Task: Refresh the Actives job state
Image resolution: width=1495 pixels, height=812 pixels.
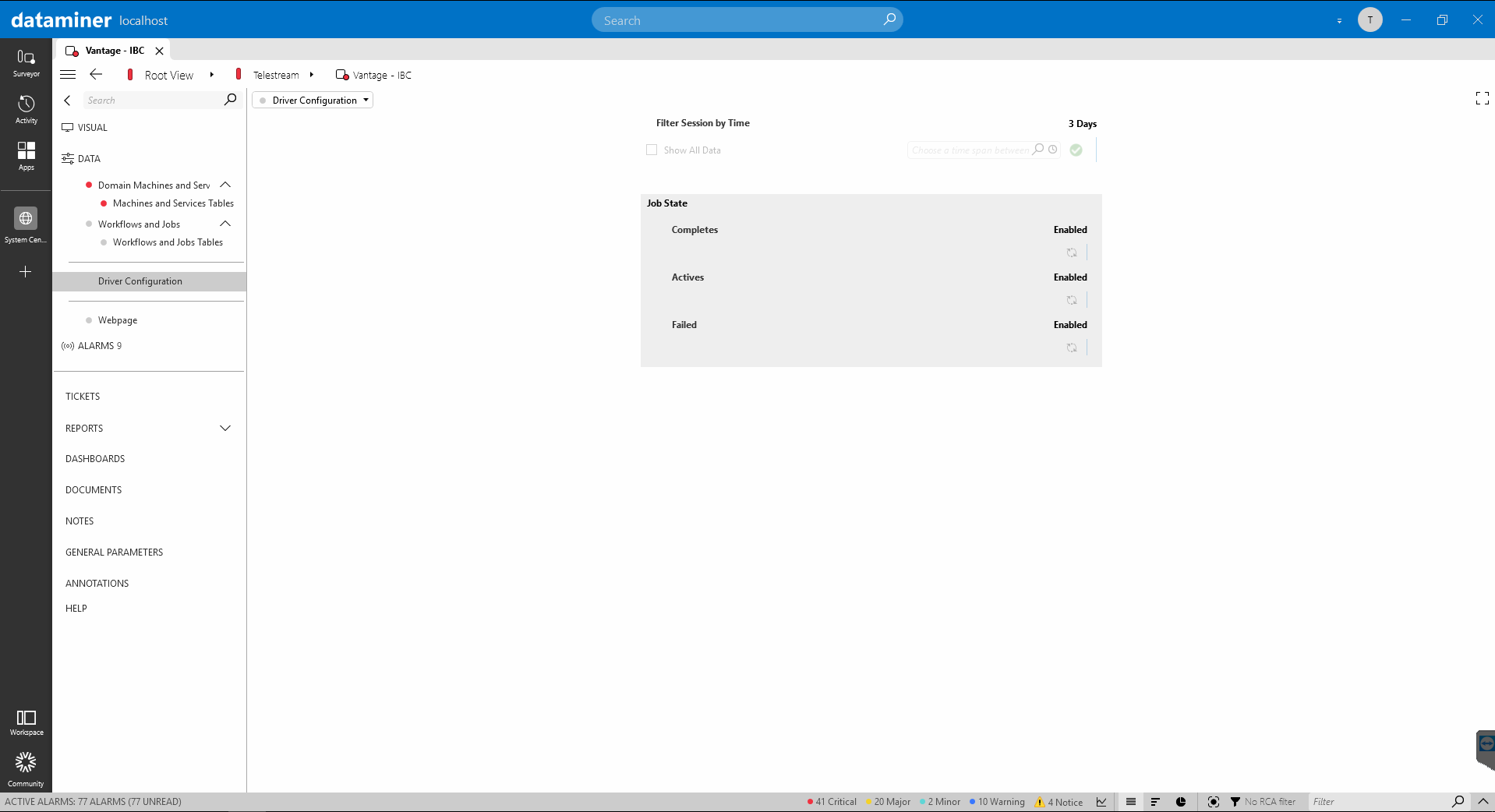Action: (x=1072, y=300)
